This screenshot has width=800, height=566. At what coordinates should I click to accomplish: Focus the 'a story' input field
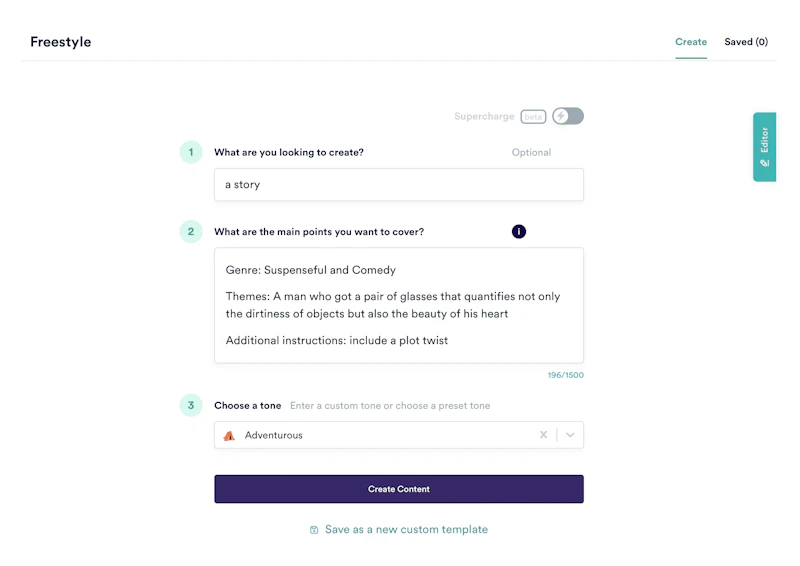click(398, 184)
